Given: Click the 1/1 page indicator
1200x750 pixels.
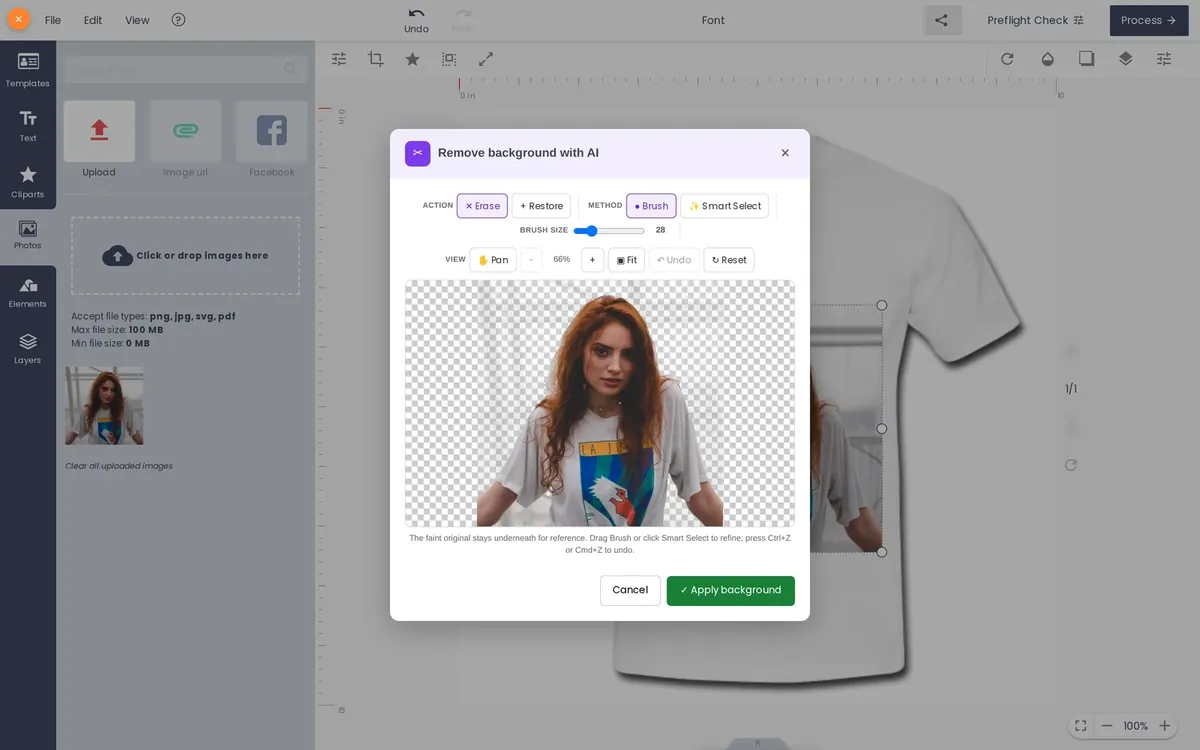Looking at the screenshot, I should coord(1071,389).
